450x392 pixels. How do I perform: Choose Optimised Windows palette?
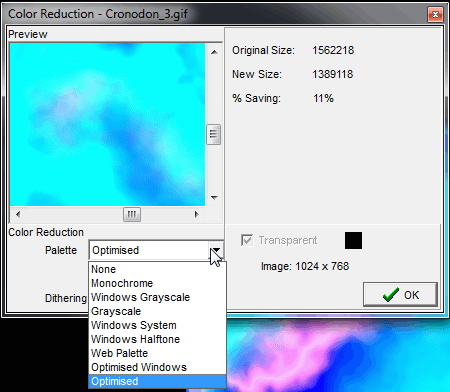coord(157,367)
